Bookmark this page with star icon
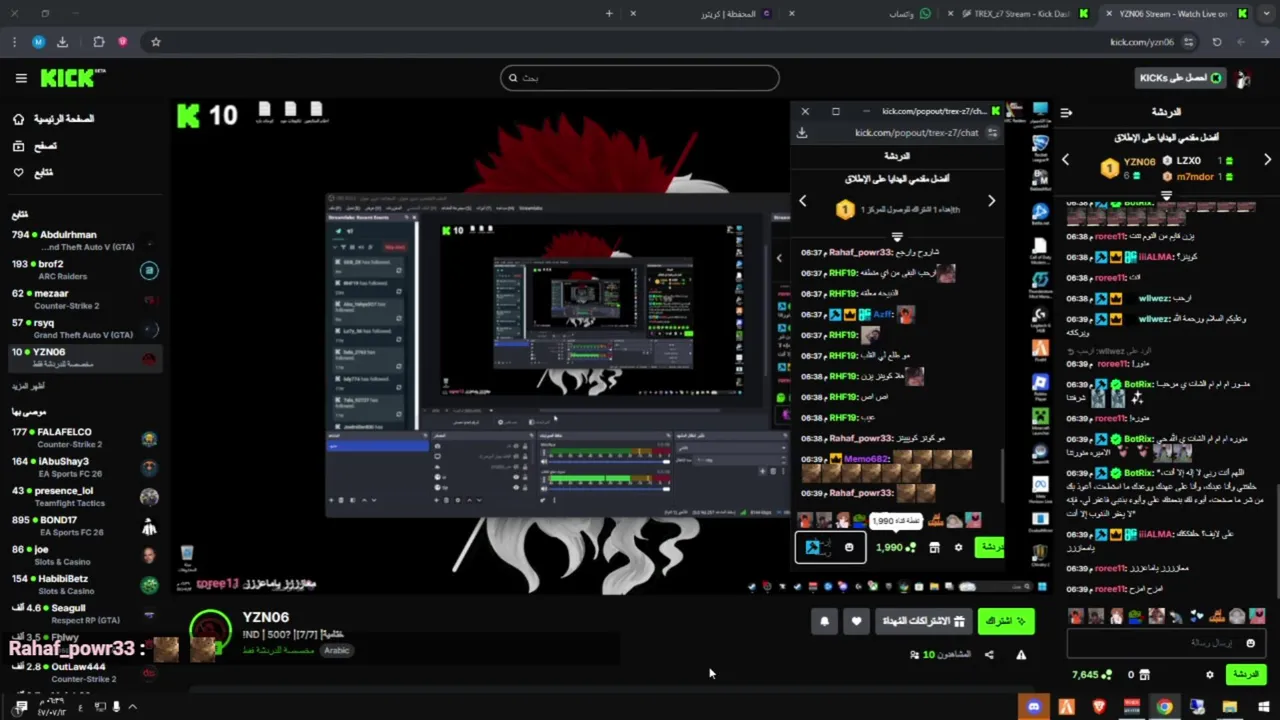Viewport: 1280px width, 720px height. [156, 42]
